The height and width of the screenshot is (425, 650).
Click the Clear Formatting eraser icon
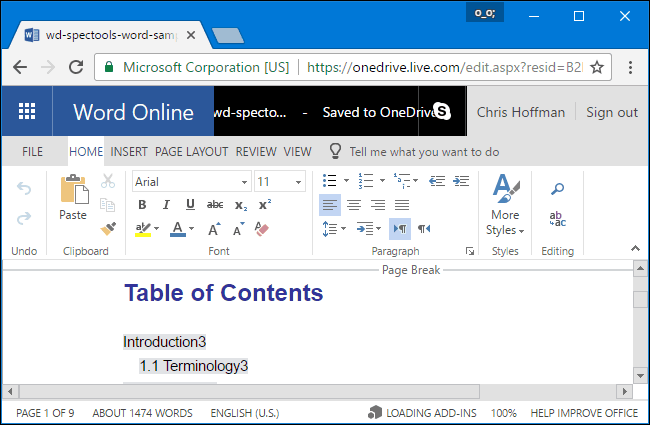point(263,229)
